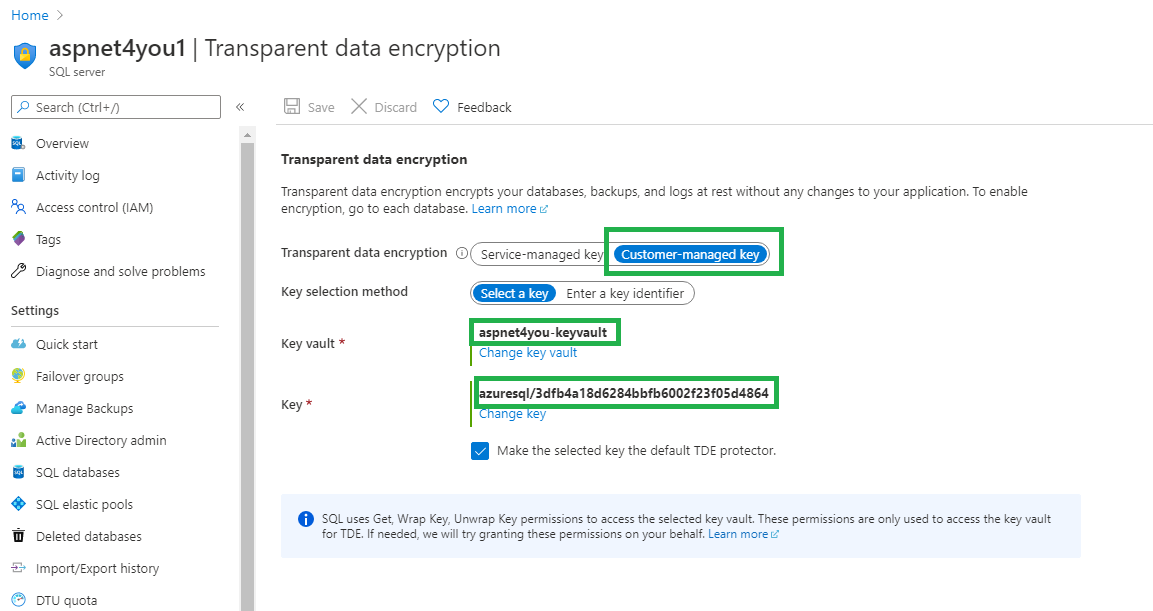Select Enter a key identifier option
The height and width of the screenshot is (611, 1153).
tap(625, 293)
